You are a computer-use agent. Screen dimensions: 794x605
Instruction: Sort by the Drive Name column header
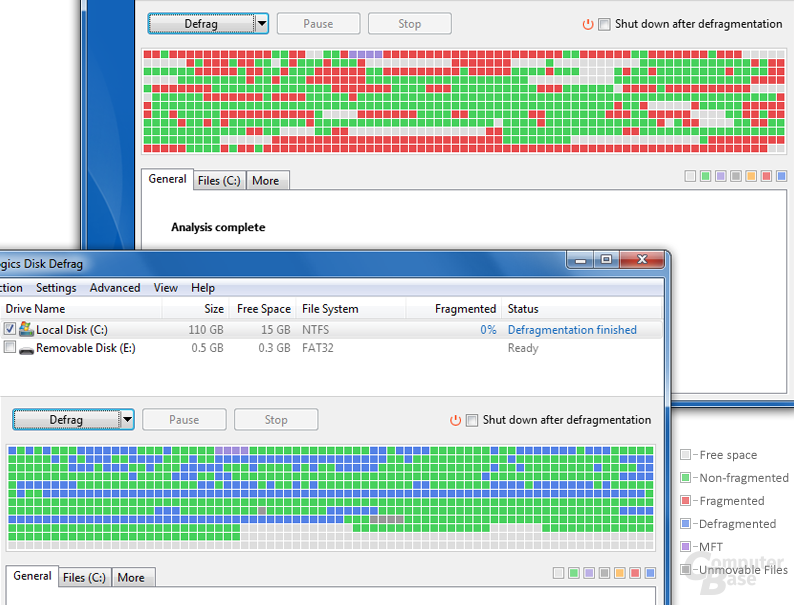81,309
